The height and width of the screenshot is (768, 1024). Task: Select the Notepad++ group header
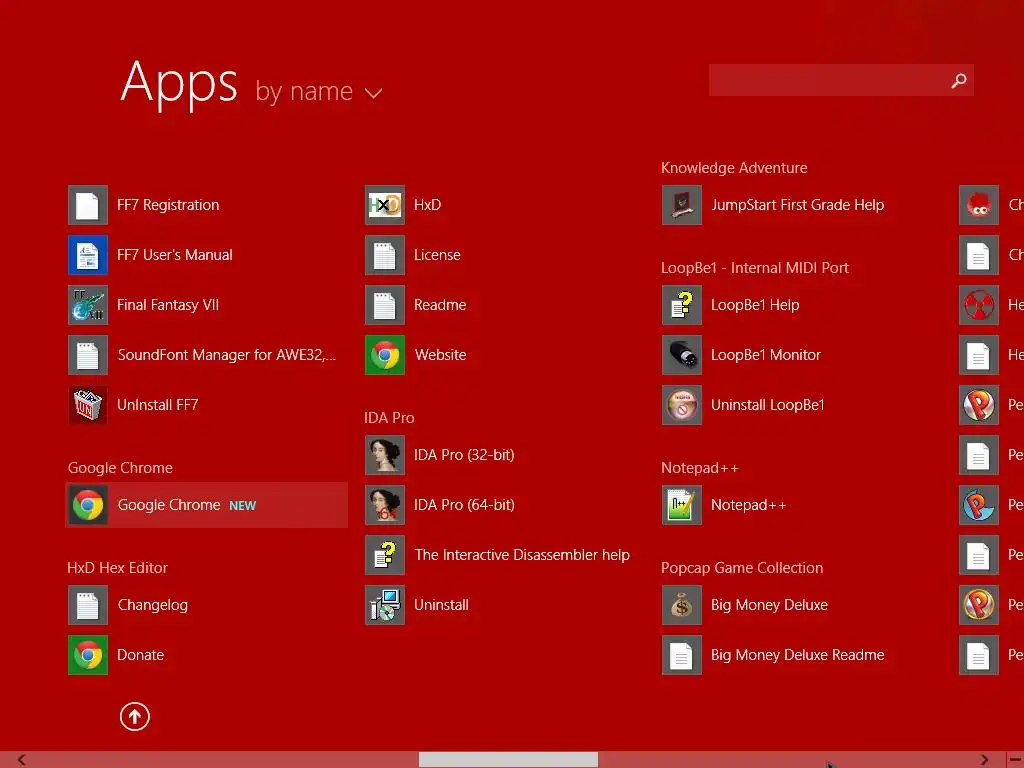coord(699,468)
